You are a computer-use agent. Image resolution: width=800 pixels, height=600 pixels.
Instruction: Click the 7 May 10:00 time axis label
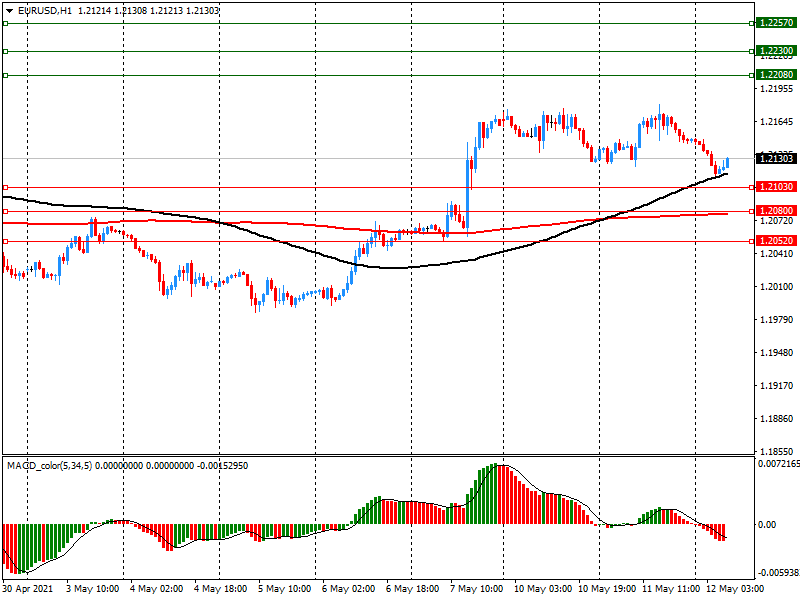pos(477,590)
